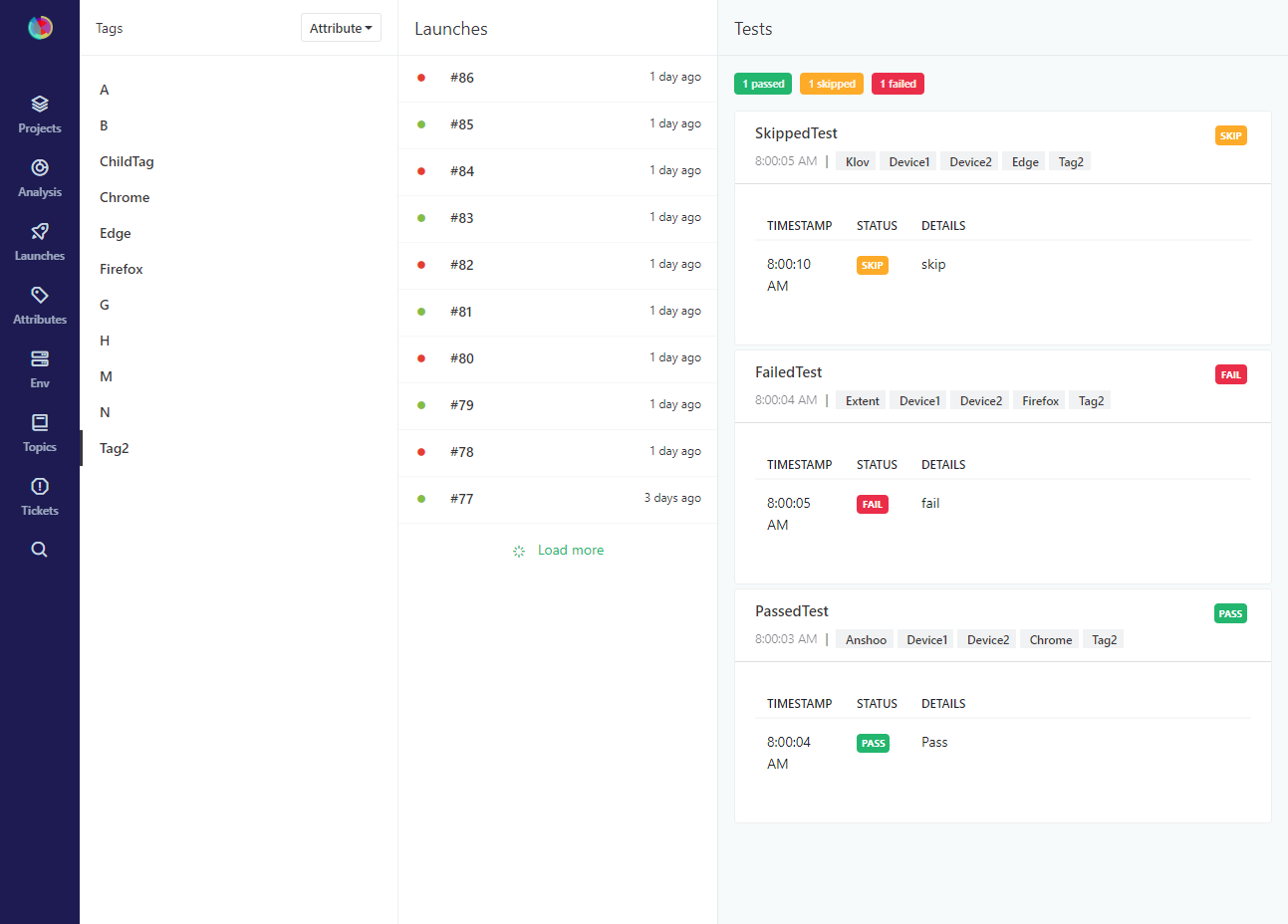Open launch #86
This screenshot has width=1288, height=924.
click(558, 78)
